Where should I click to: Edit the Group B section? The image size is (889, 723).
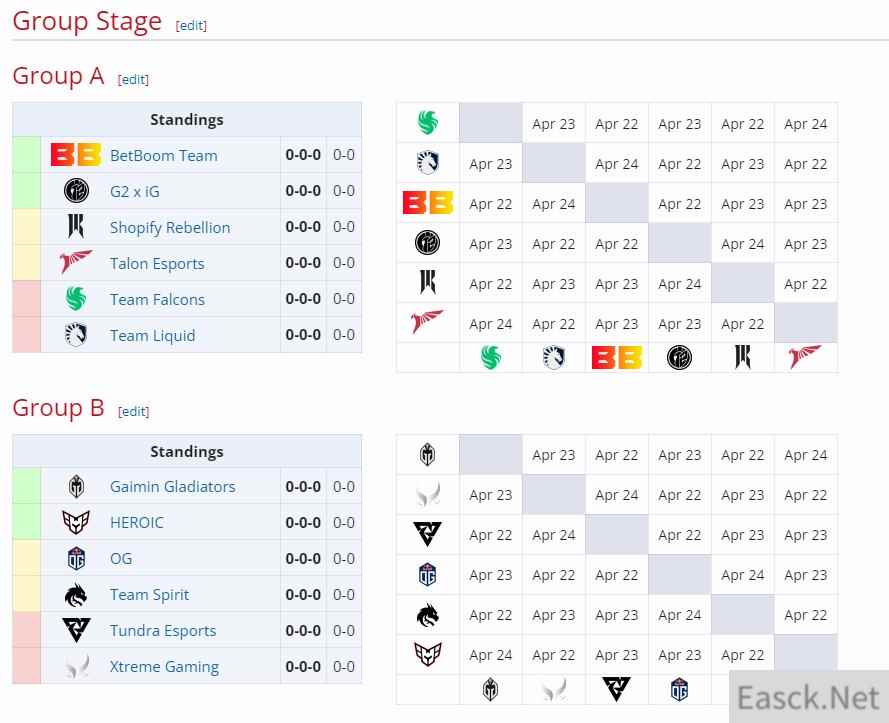pyautogui.click(x=133, y=411)
